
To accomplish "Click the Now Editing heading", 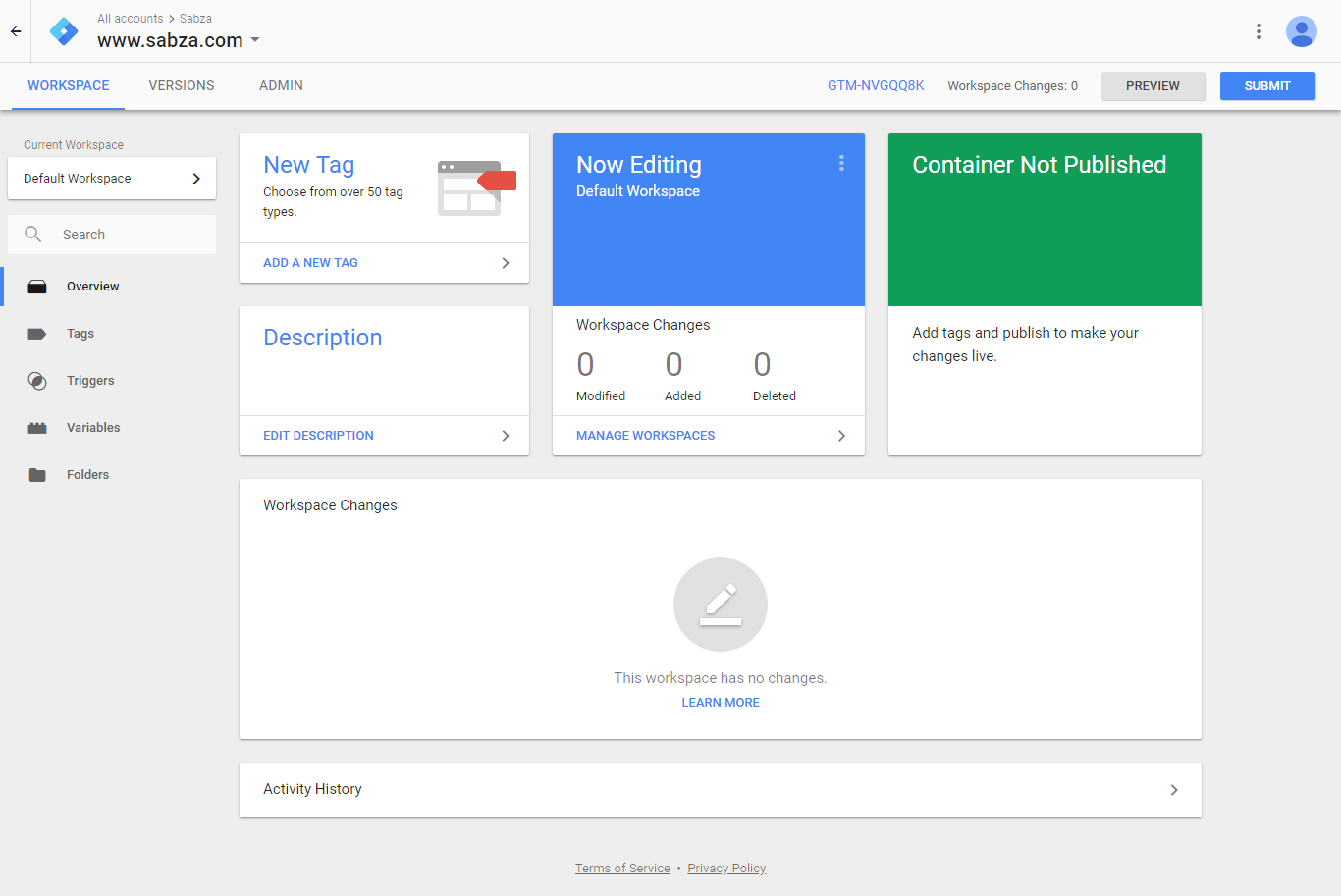I will point(639,165).
